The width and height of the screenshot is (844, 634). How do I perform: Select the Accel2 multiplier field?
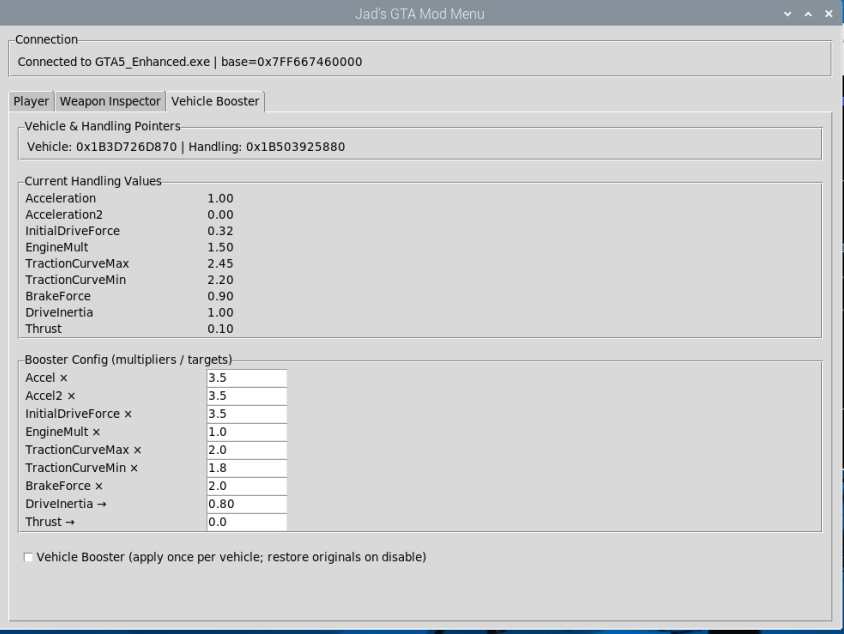pyautogui.click(x=247, y=396)
